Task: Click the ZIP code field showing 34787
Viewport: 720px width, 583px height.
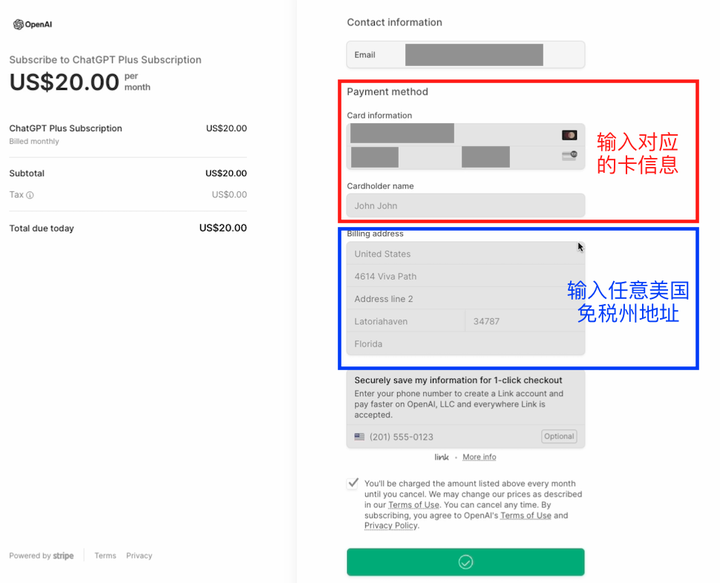Action: pos(524,322)
